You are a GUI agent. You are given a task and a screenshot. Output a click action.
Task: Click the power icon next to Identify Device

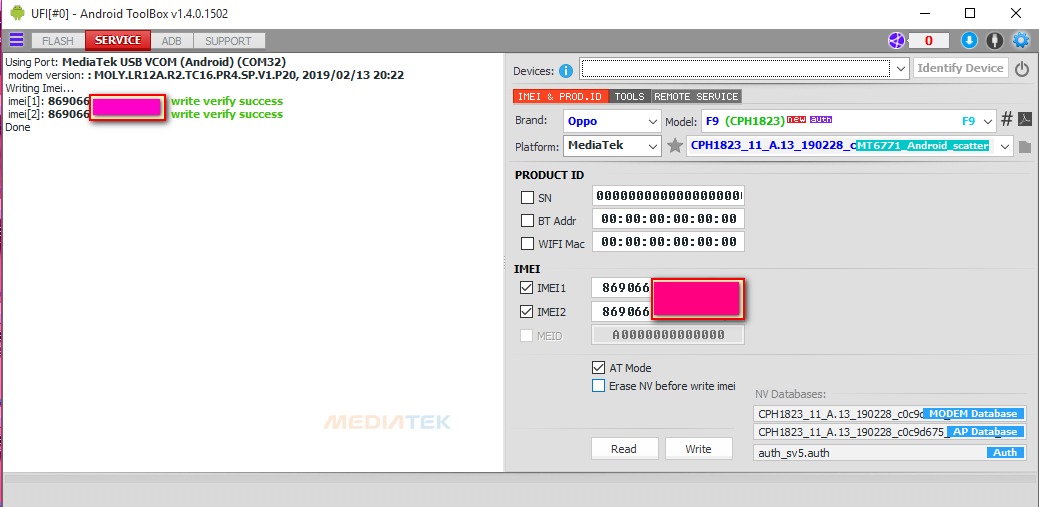(x=1022, y=68)
